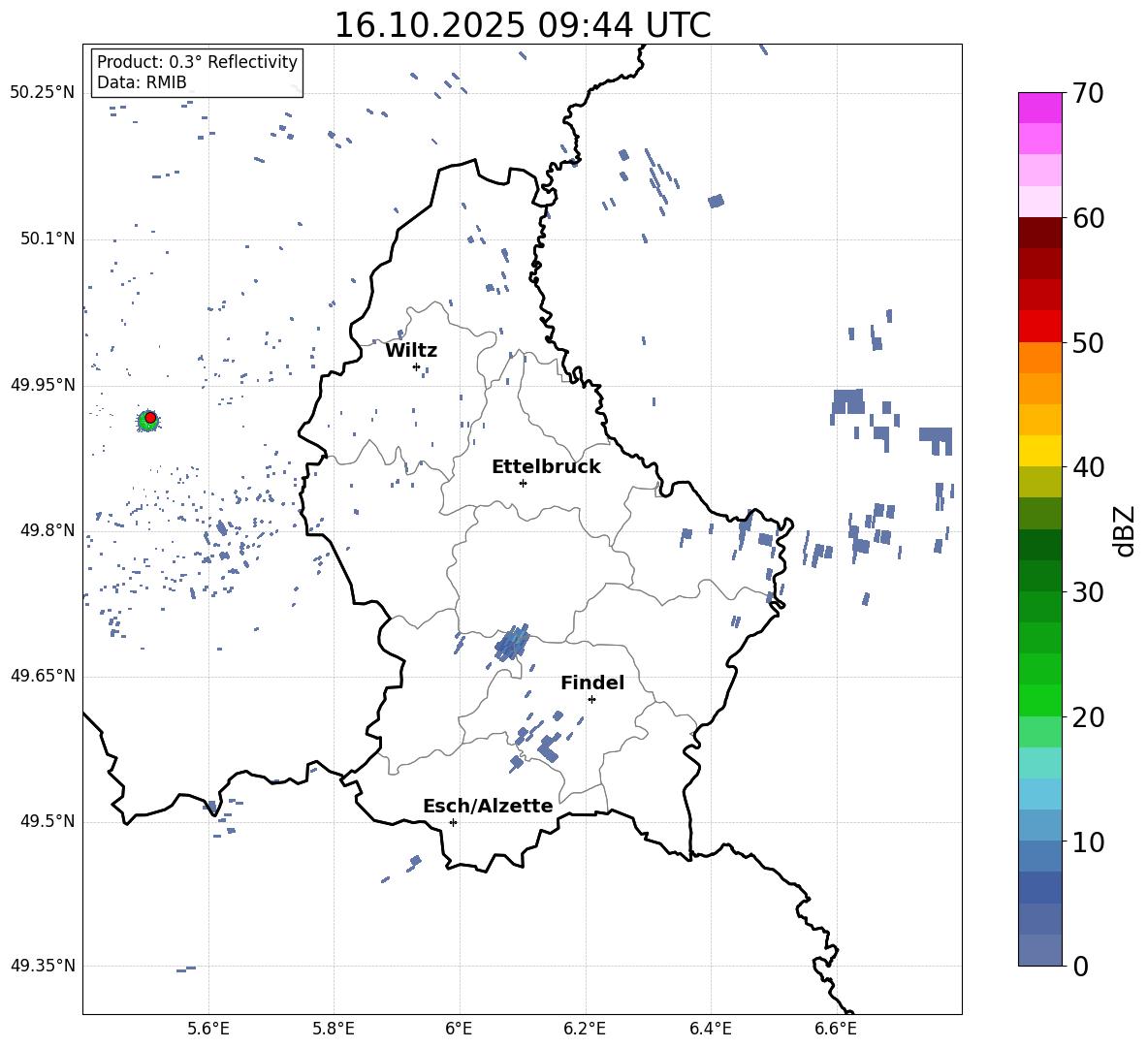This screenshot has height=1048, width=1148.
Task: Click the 40 tick on colorbar
Action: pos(1088,467)
